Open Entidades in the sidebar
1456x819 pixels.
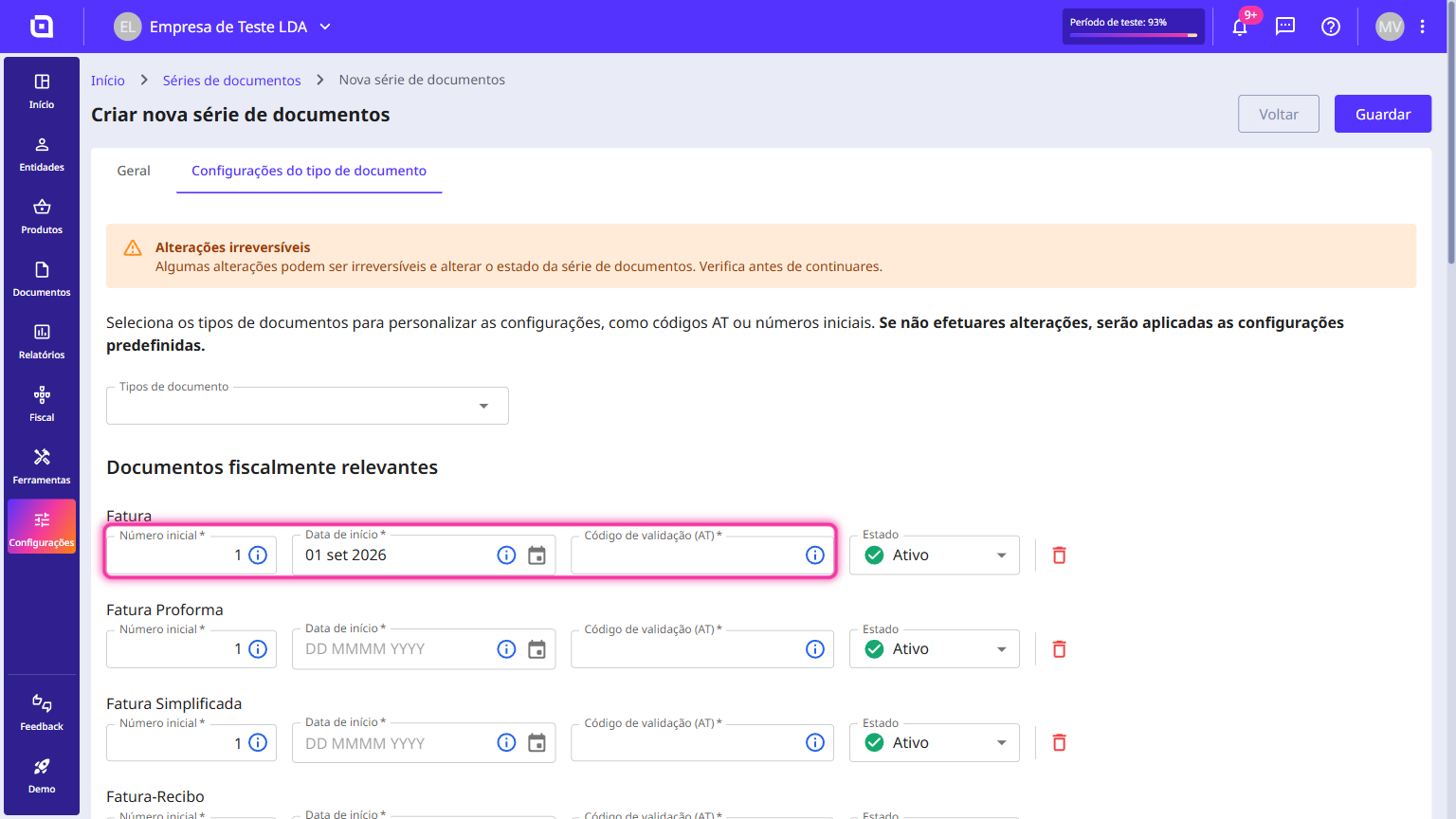(42, 154)
